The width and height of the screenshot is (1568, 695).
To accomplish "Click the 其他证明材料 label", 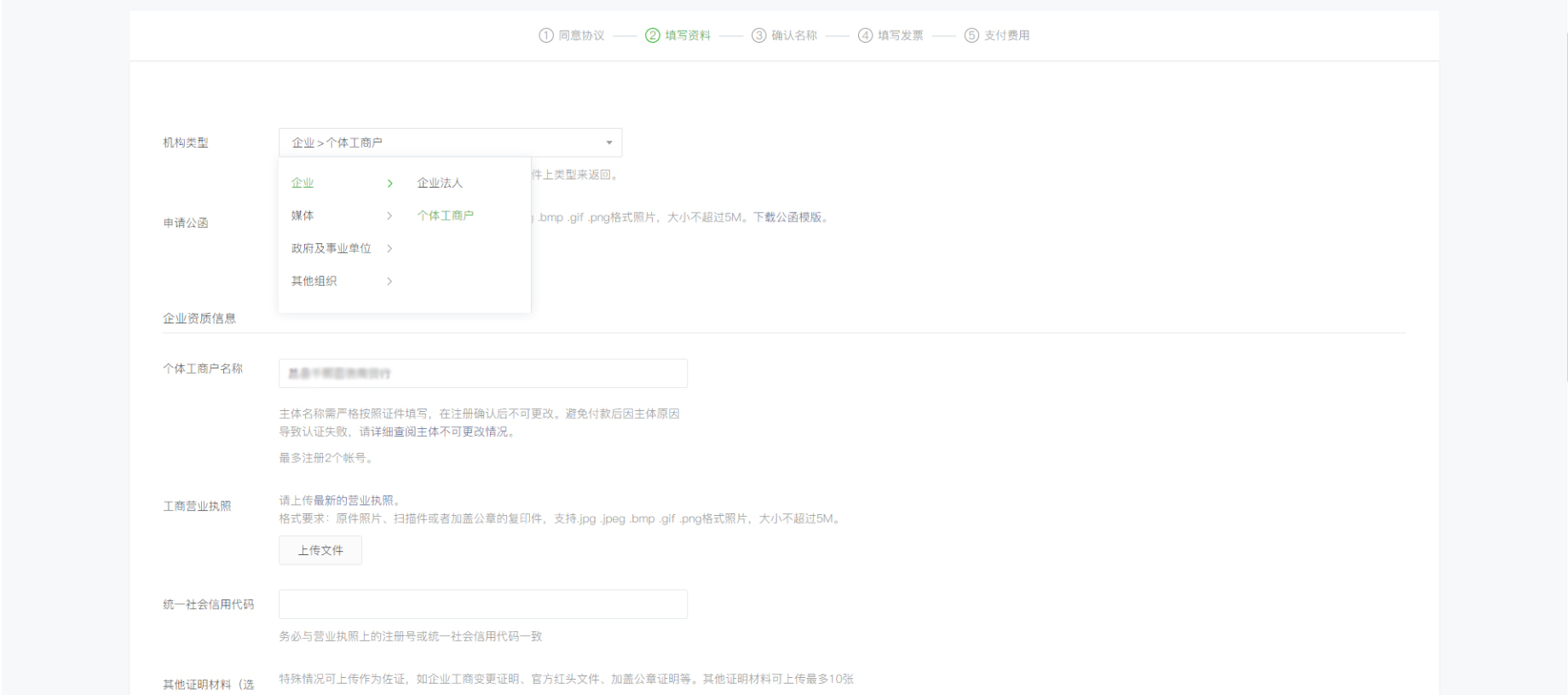I will (x=209, y=684).
